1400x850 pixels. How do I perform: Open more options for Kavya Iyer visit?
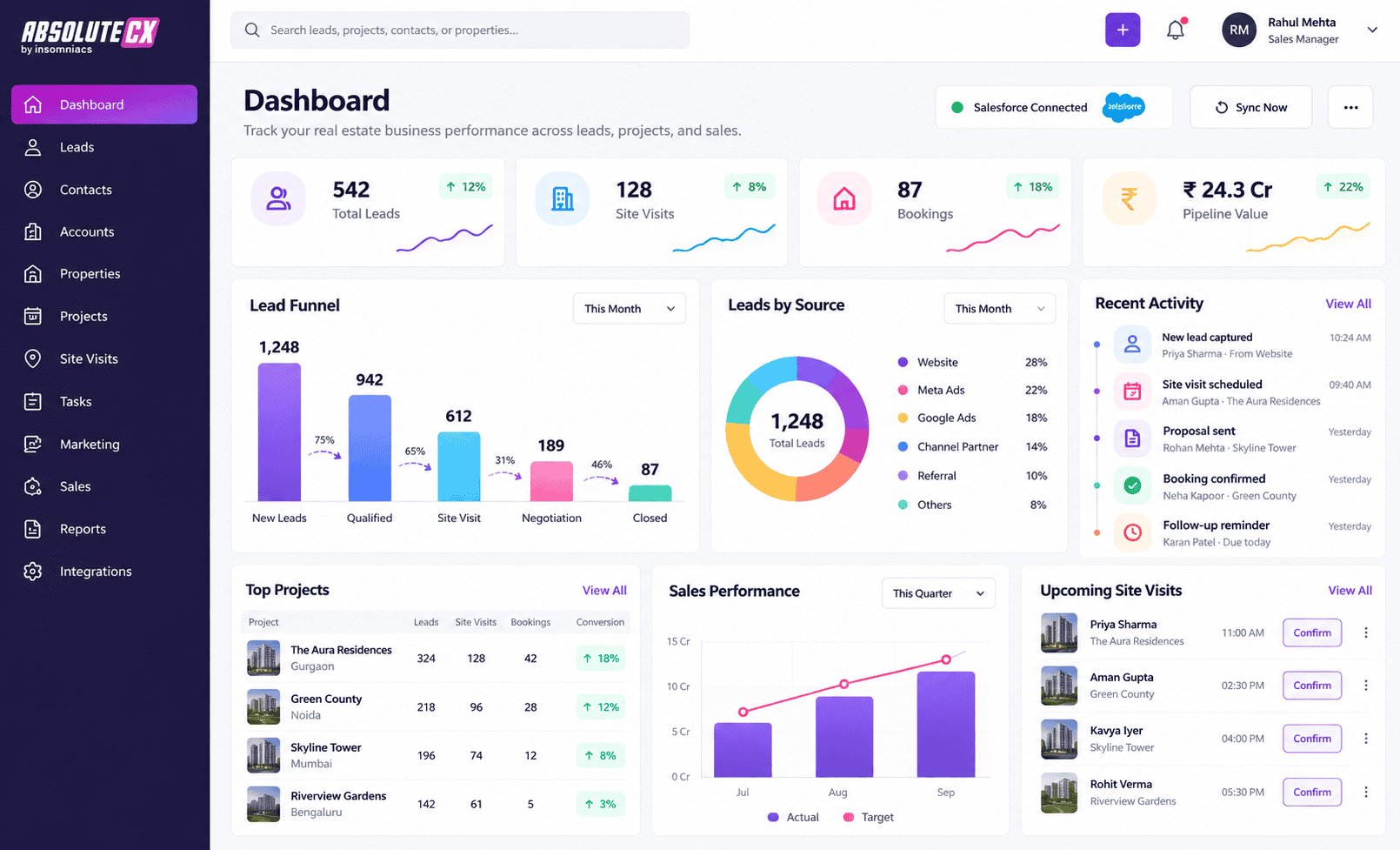coord(1366,739)
